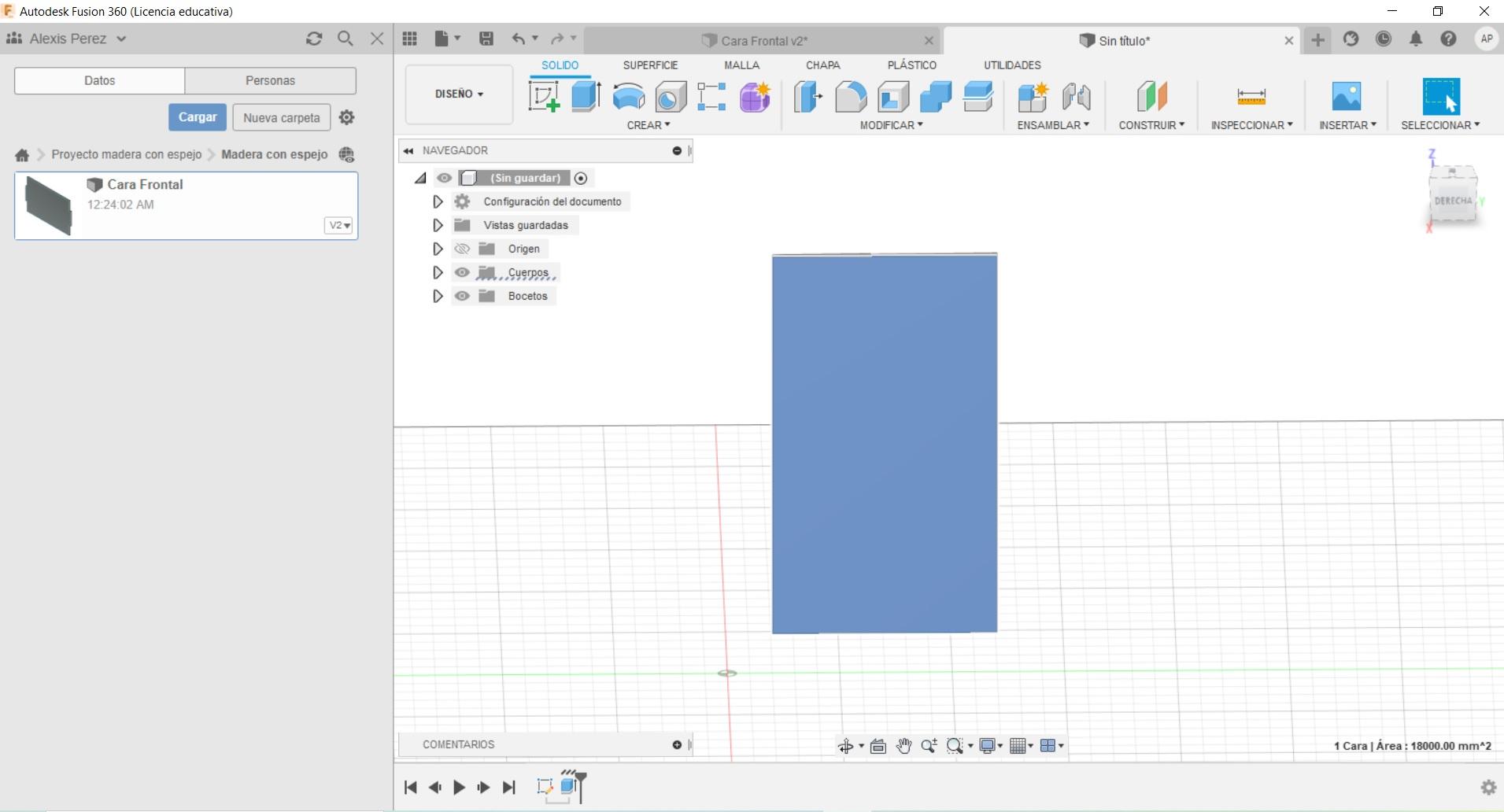Pick the Offset Face tool
The image size is (1504, 812).
[x=978, y=97]
